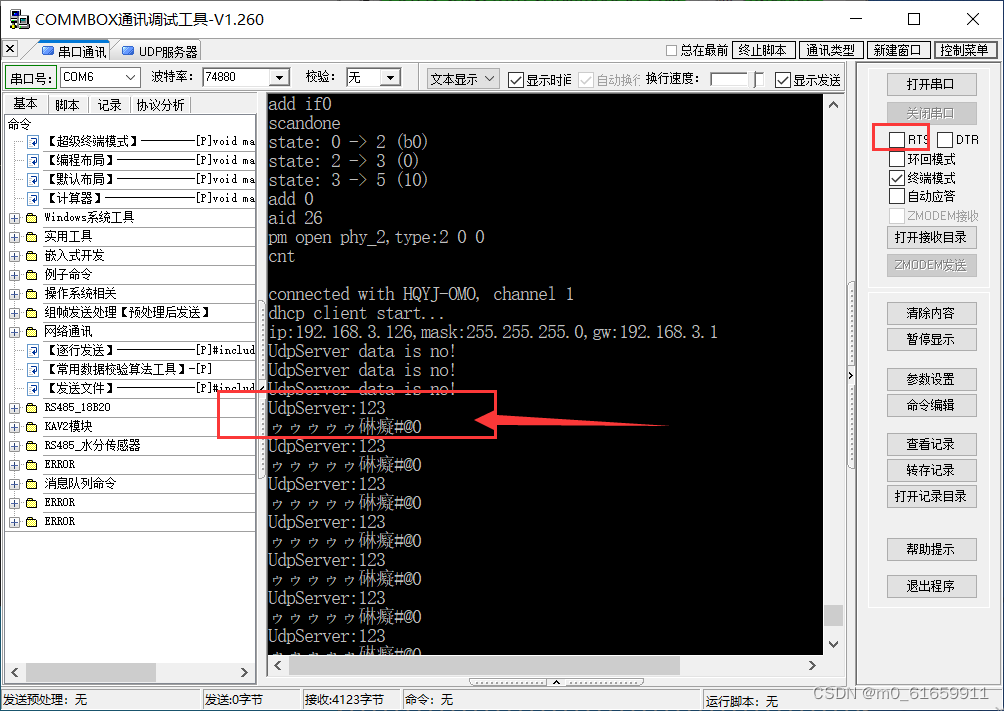The height and width of the screenshot is (711, 1004).
Task: Enable the DTR checkbox
Action: pyautogui.click(x=945, y=140)
